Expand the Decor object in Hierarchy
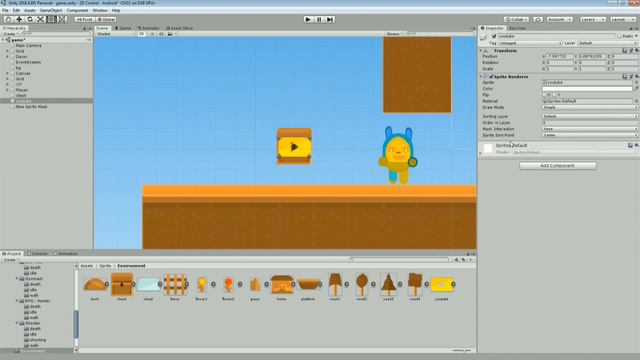The image size is (640, 360). 7,57
